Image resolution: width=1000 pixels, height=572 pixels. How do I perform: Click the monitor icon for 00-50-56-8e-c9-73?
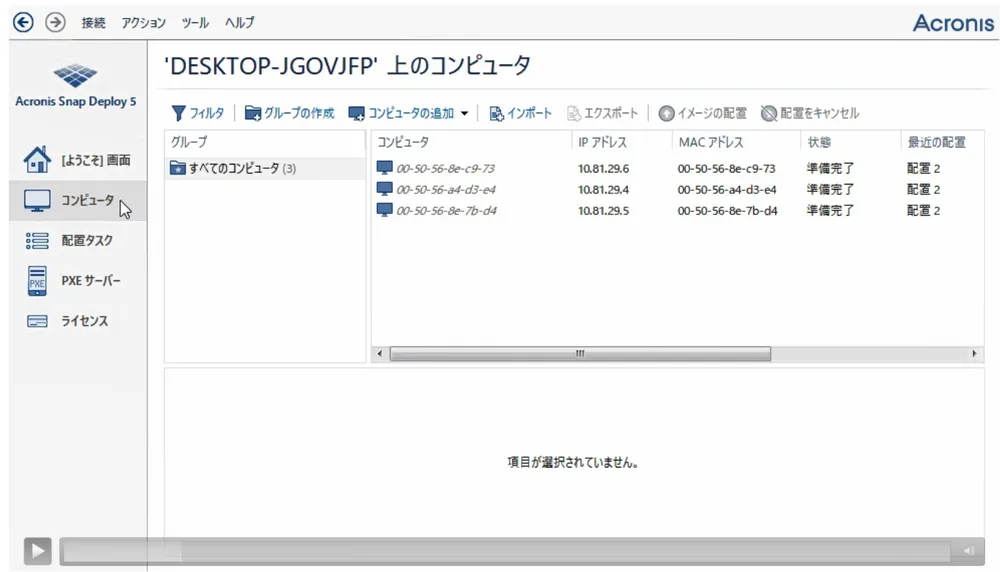point(384,168)
